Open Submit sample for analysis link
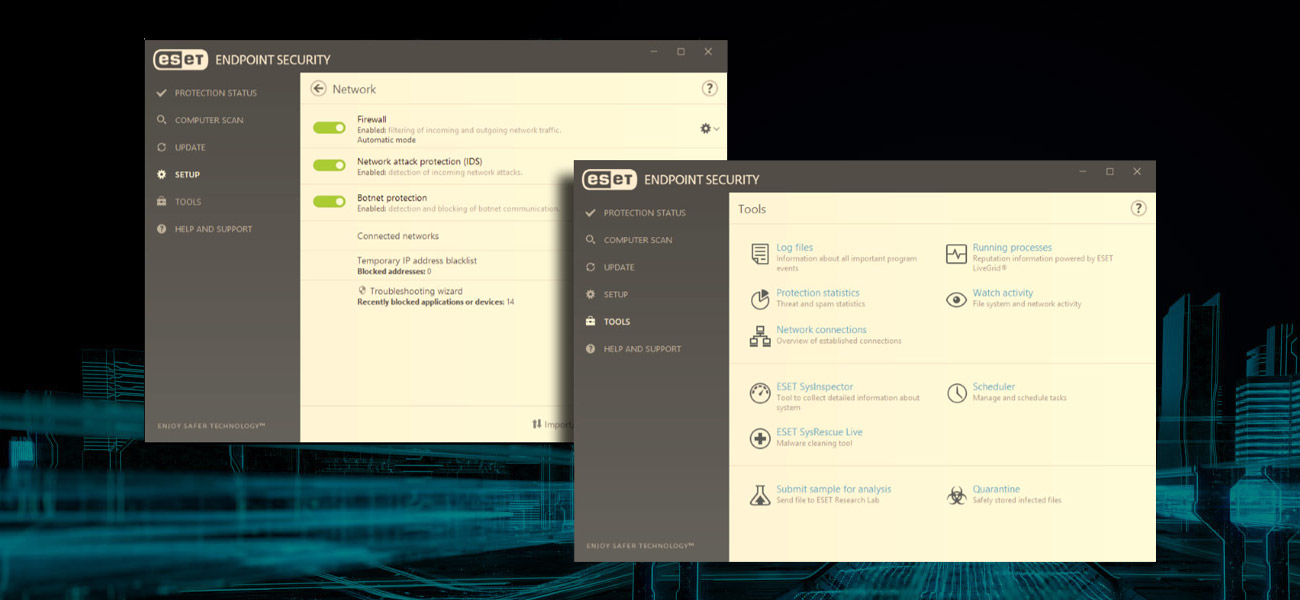Screen dimensions: 1300x600 pos(834,489)
